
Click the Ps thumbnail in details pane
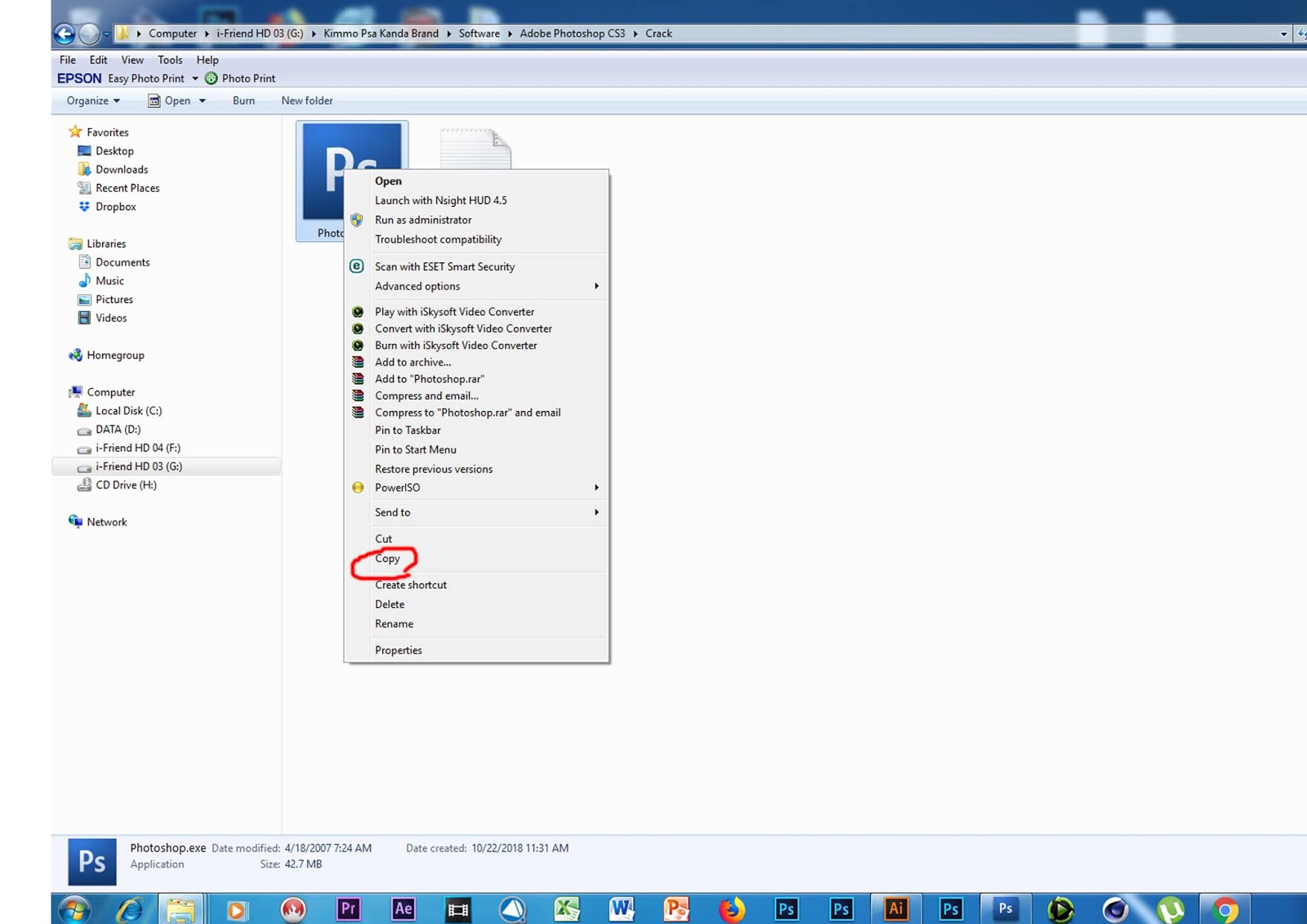pyautogui.click(x=91, y=862)
